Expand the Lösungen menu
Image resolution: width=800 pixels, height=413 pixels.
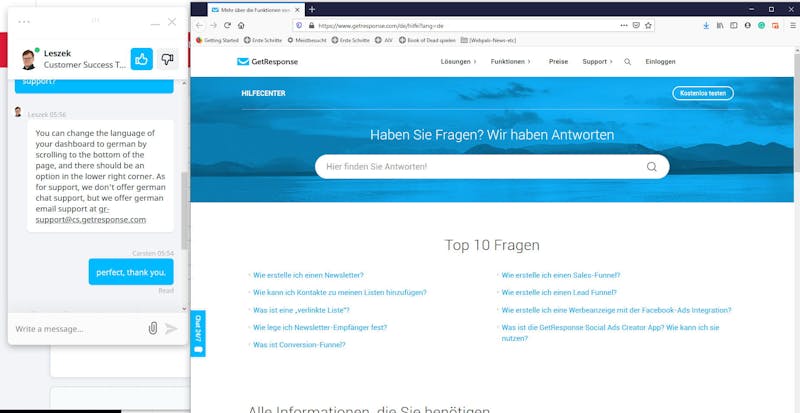pyautogui.click(x=458, y=62)
